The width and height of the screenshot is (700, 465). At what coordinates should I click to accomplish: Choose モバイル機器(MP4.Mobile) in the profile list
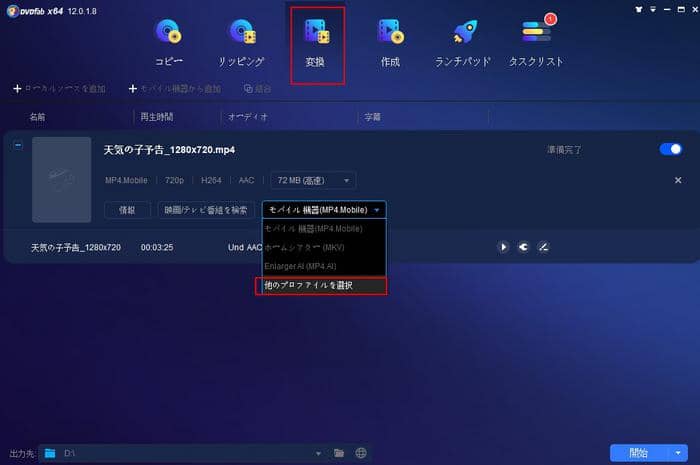[x=324, y=228]
